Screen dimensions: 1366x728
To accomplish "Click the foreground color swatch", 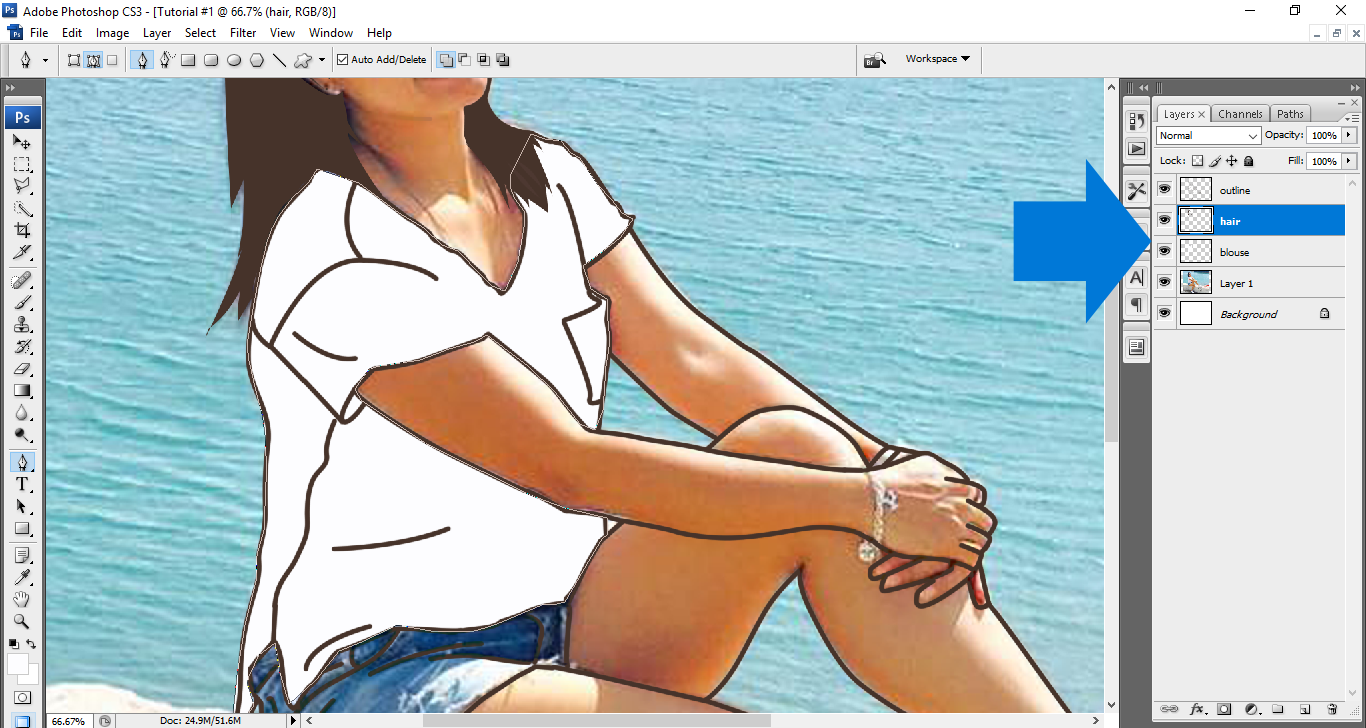I will point(17,663).
